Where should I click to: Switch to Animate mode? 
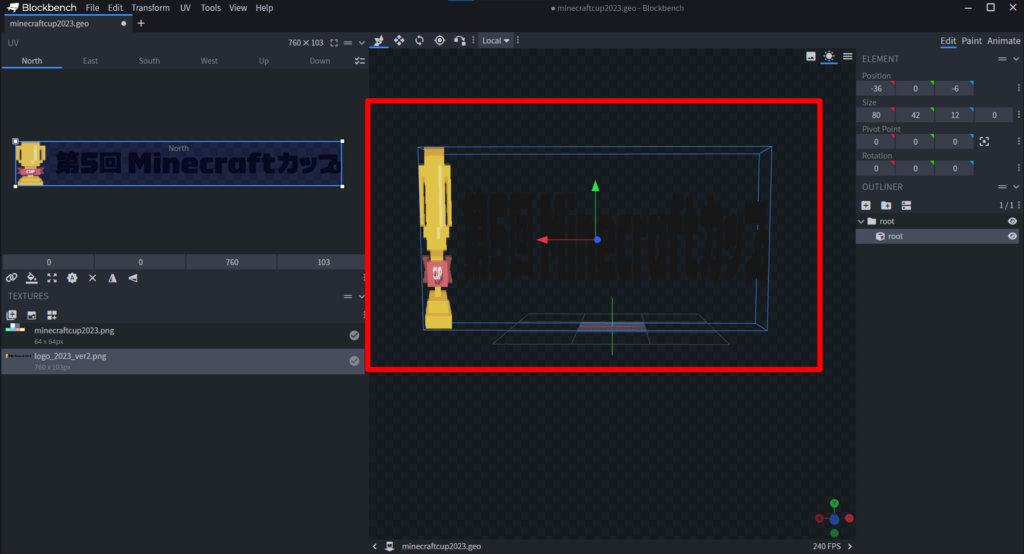coord(1004,41)
